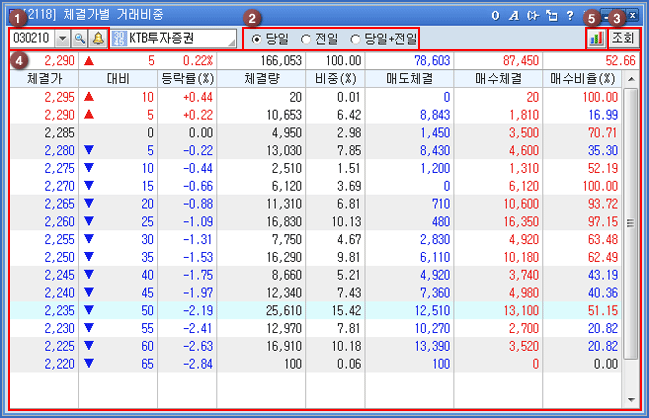Click the 'O' icon in title bar
The height and width of the screenshot is (418, 649).
pos(495,15)
